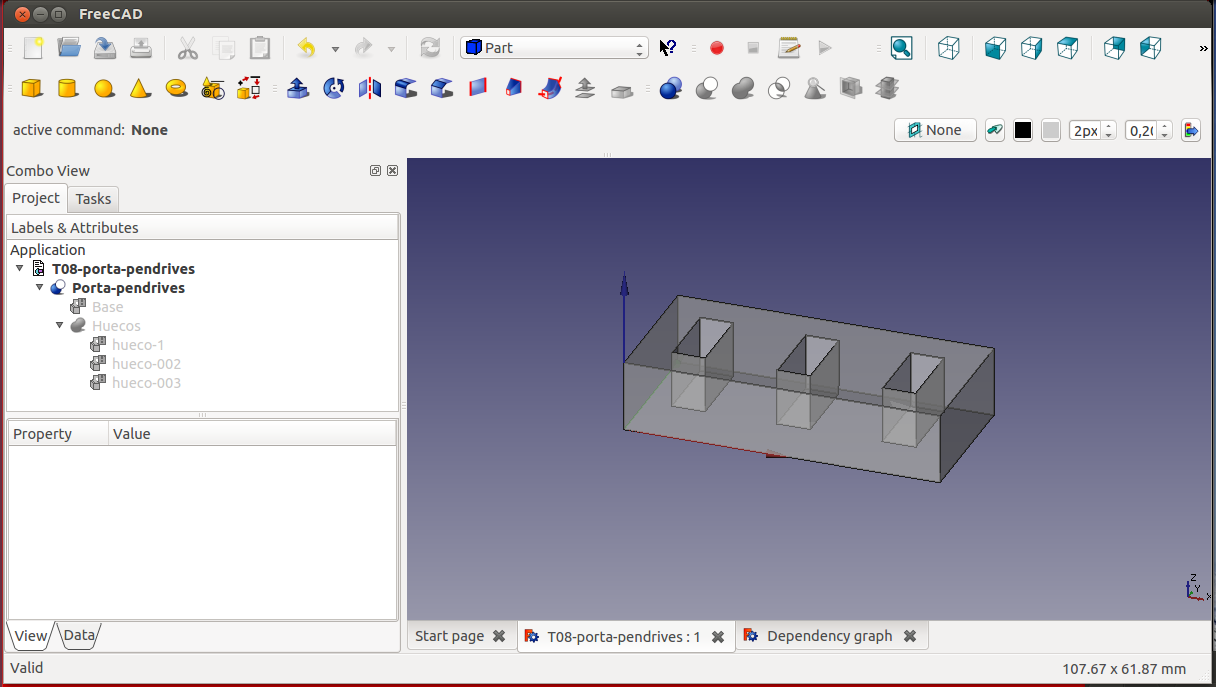The width and height of the screenshot is (1216, 687).
Task: Select the Mirror tool icon
Action: pos(370,89)
